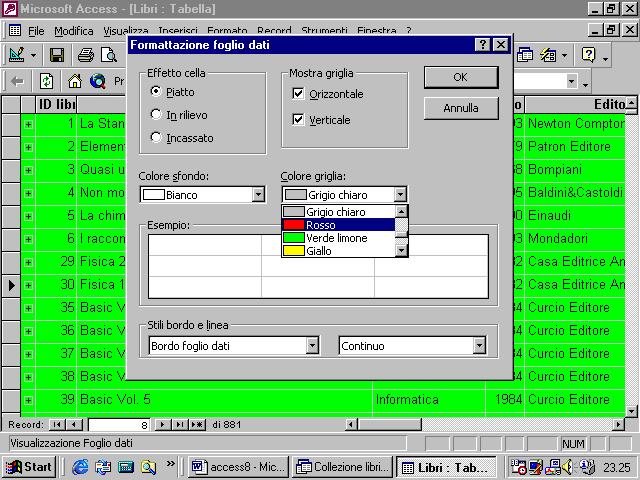Click the Design View toolbar icon
640x480 pixels.
(x=17, y=54)
